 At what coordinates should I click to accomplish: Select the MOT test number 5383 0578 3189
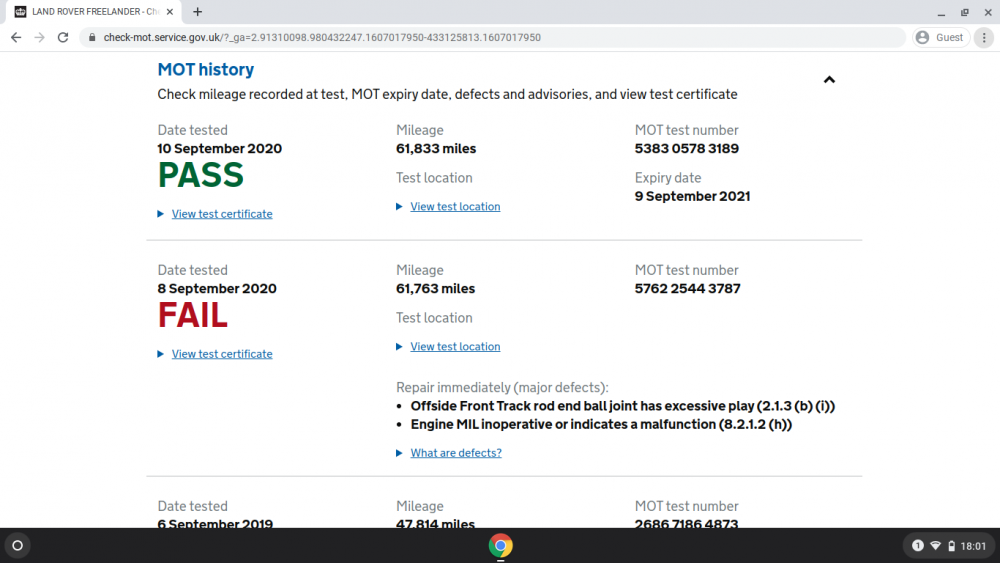point(686,149)
